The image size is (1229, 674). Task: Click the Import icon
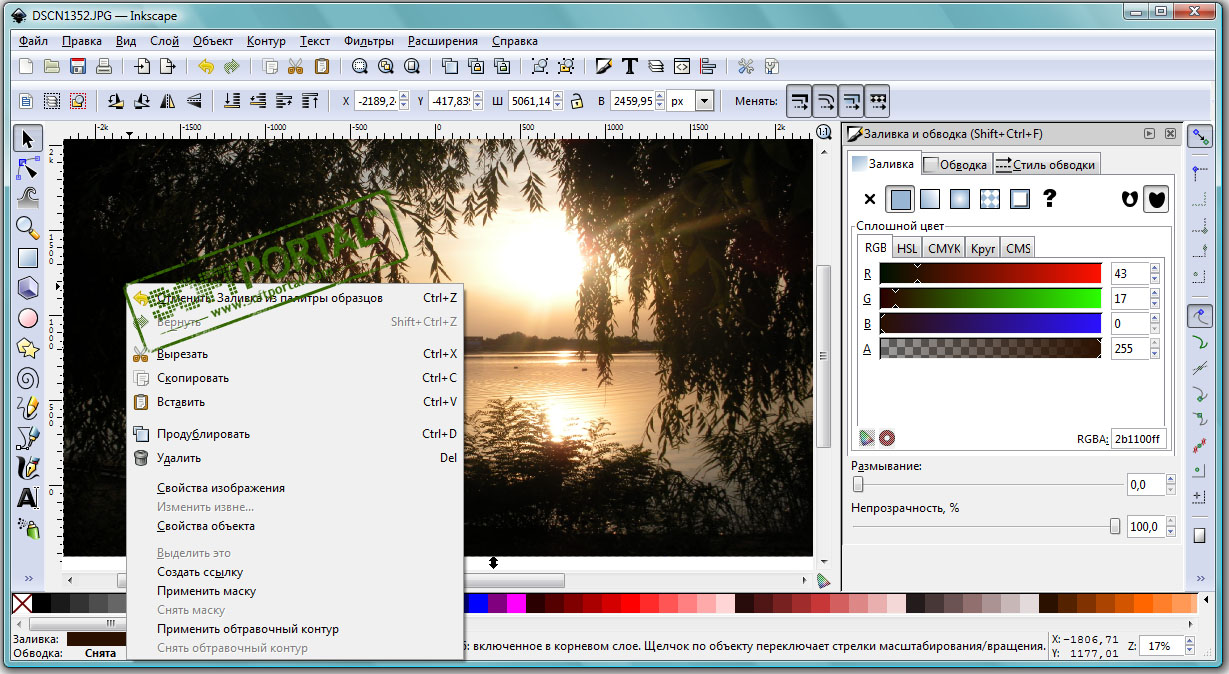click(x=142, y=67)
